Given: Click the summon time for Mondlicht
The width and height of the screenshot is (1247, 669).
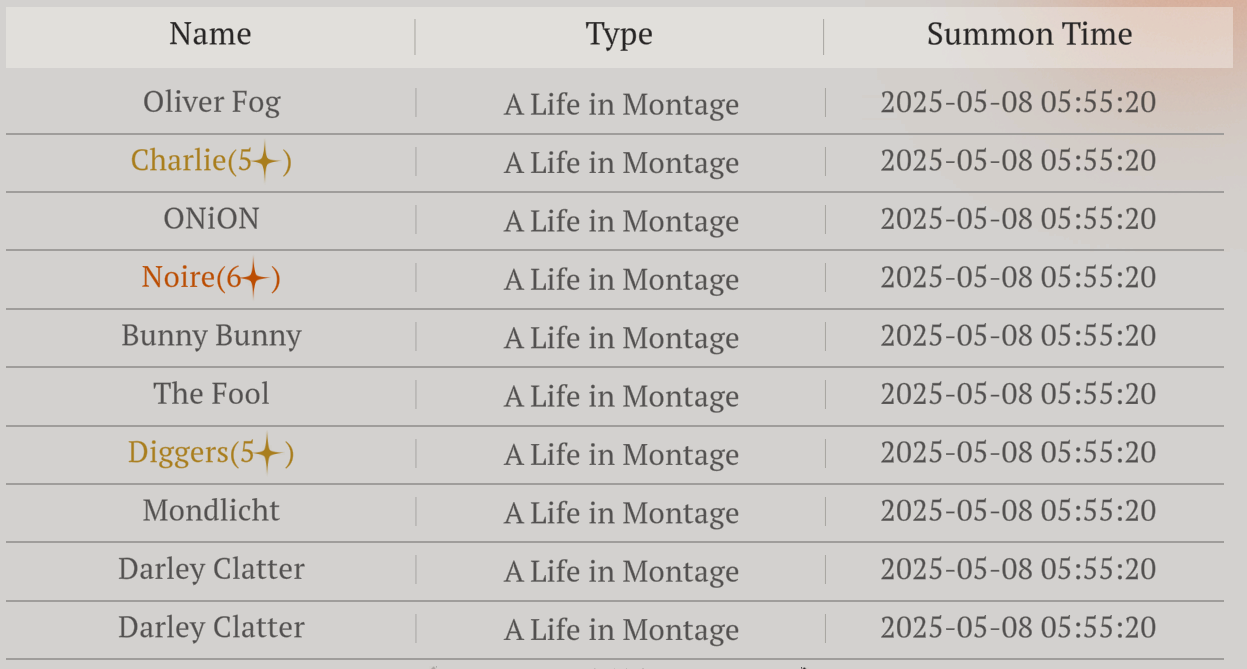Looking at the screenshot, I should point(1018,511).
